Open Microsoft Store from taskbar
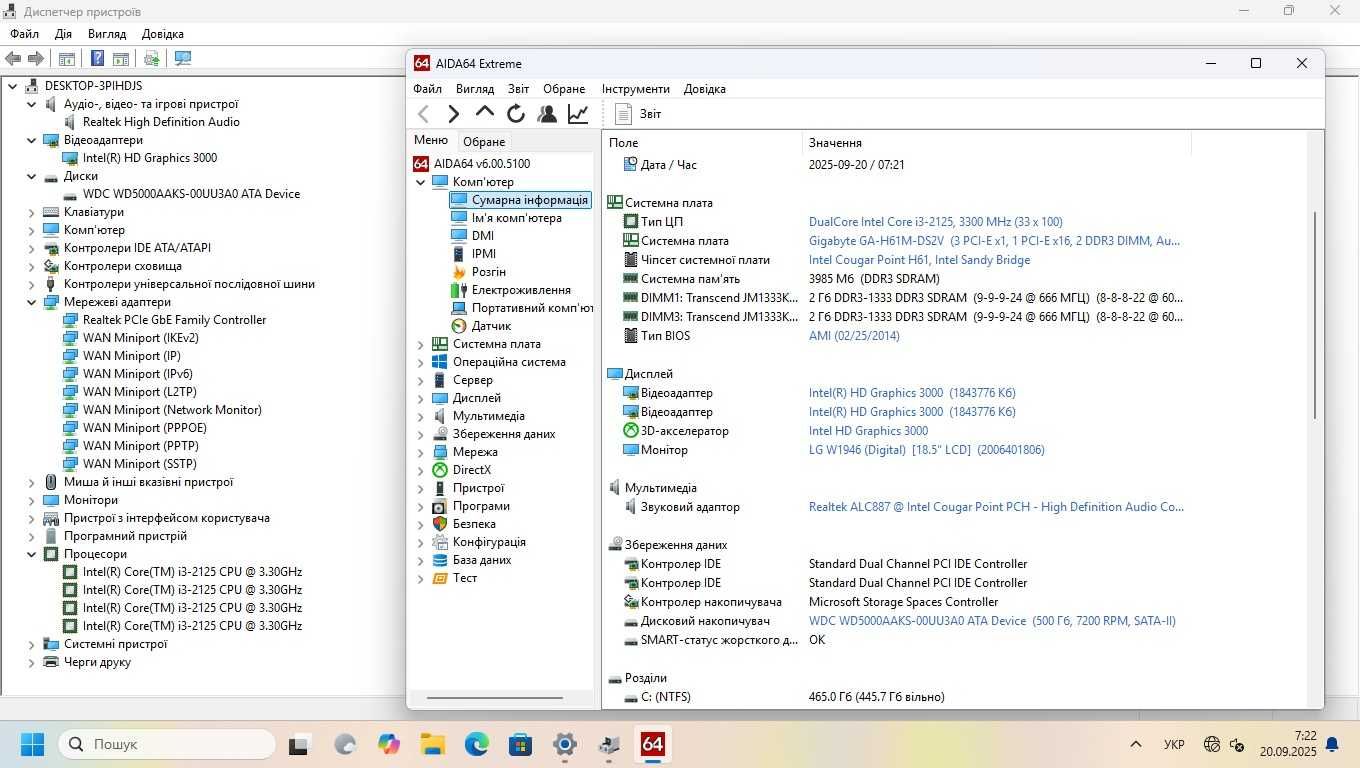1360x768 pixels. coord(520,745)
